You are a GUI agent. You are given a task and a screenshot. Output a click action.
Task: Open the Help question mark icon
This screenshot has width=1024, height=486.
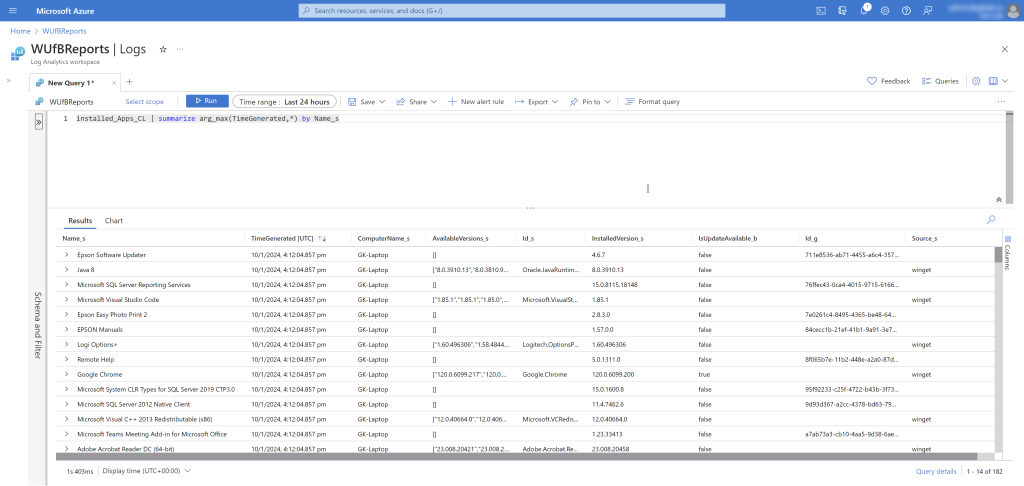pyautogui.click(x=906, y=10)
